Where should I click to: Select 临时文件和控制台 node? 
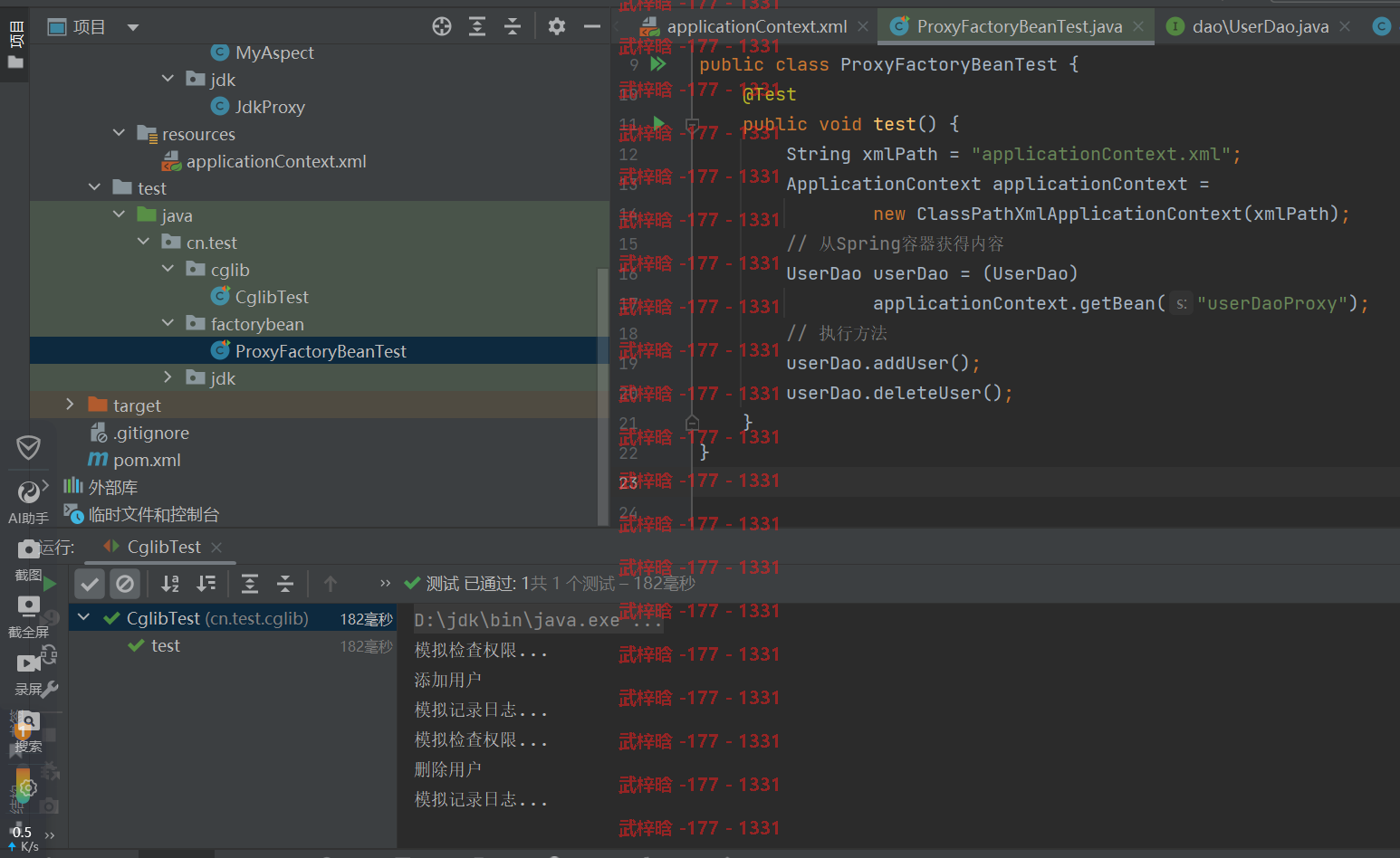coord(153,514)
